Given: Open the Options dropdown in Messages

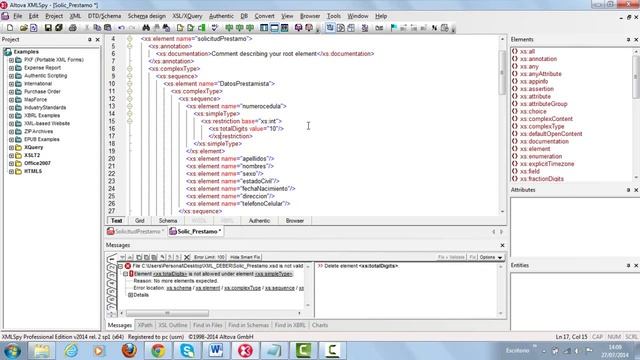Looking at the screenshot, I should pos(491,257).
